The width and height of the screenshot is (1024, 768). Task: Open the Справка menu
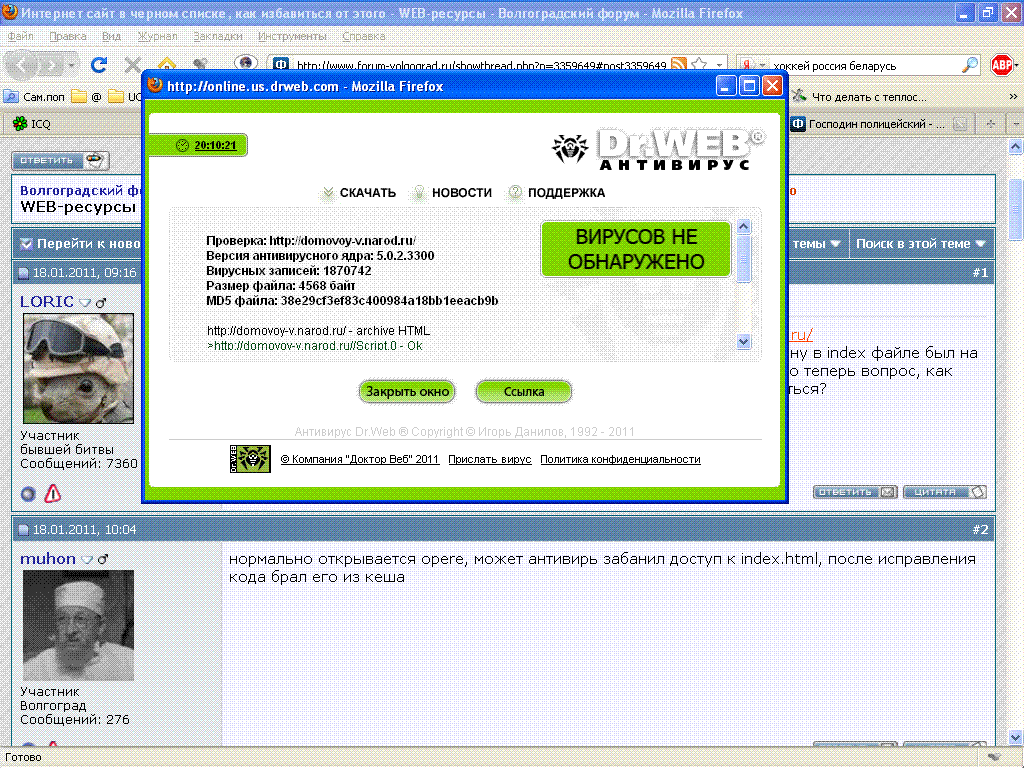(x=363, y=37)
